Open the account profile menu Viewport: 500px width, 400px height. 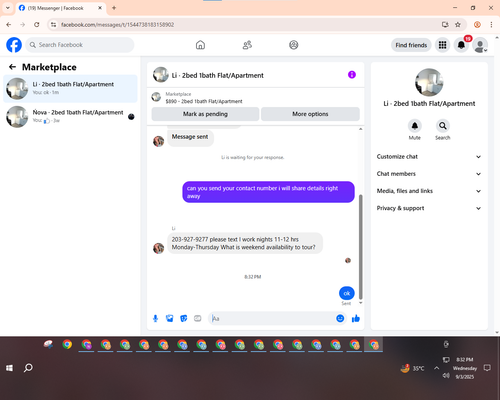click(x=480, y=45)
